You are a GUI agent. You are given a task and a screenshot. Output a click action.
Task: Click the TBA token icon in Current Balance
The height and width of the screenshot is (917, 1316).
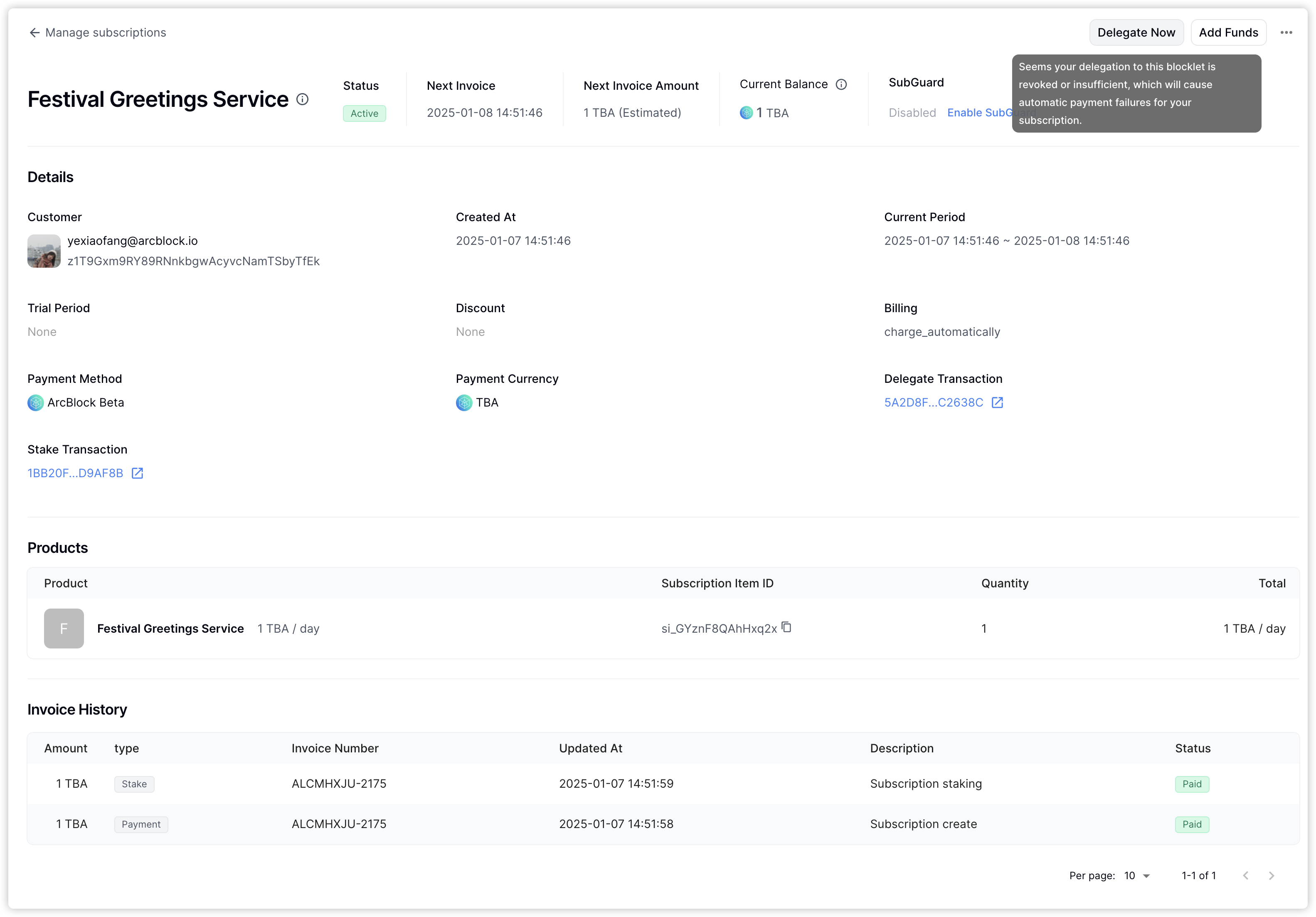point(746,113)
